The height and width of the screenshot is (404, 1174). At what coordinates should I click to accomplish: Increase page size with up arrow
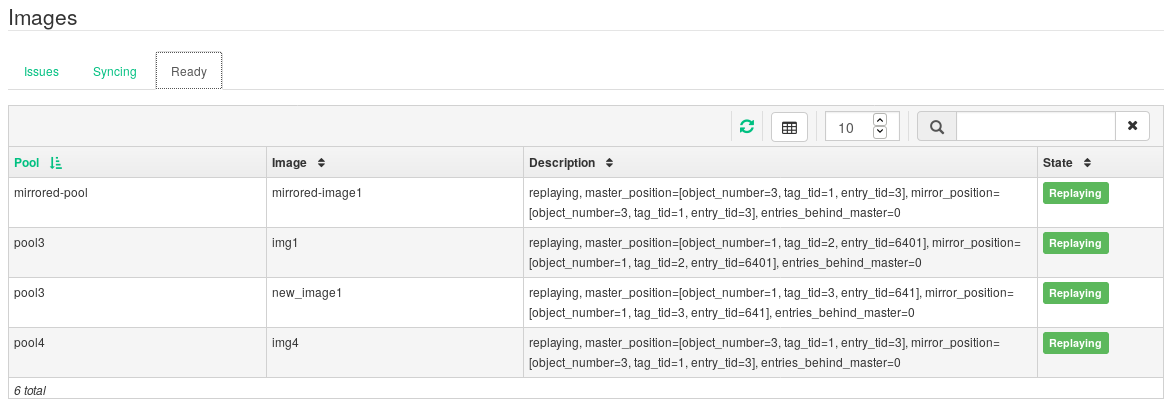point(880,120)
